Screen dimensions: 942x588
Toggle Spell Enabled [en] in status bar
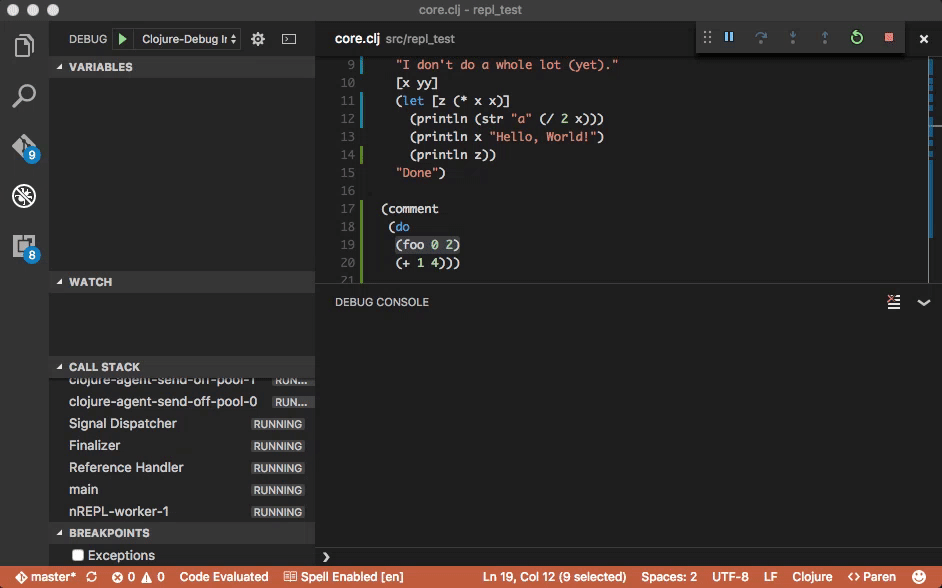(344, 577)
